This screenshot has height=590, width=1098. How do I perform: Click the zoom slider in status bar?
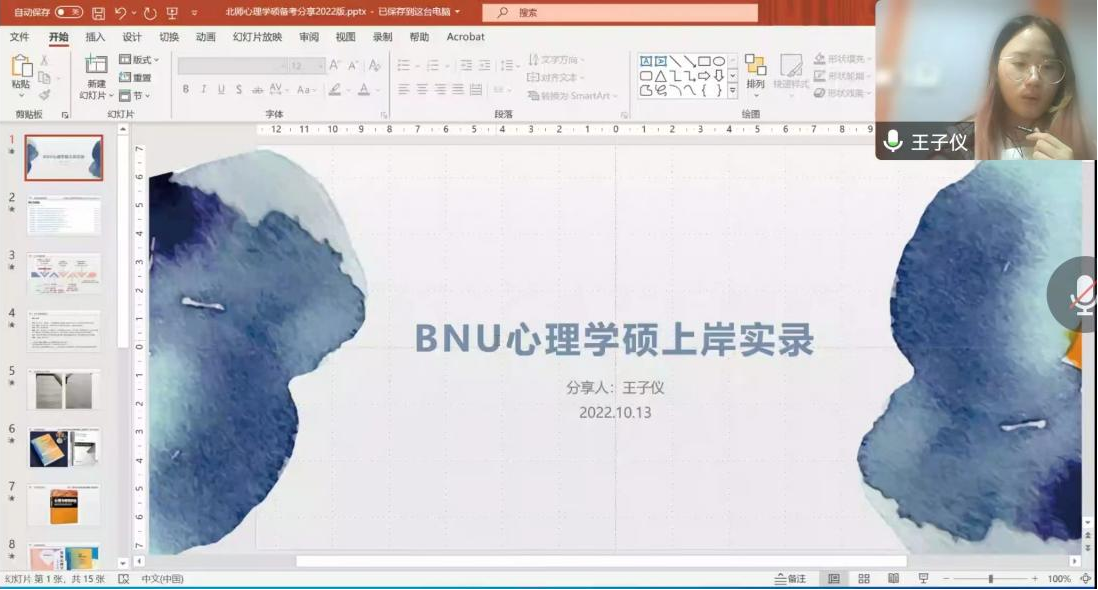point(990,579)
